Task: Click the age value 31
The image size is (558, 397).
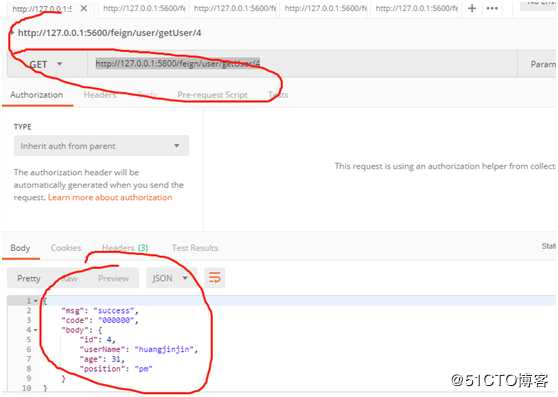Action: pyautogui.click(x=116, y=359)
